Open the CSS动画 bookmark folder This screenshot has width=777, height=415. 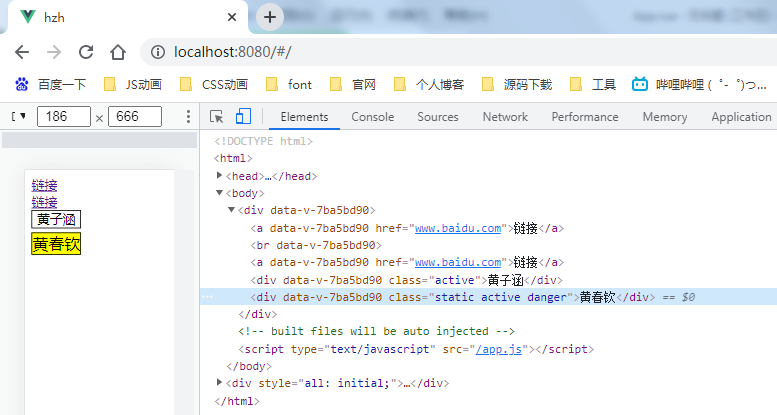214,85
